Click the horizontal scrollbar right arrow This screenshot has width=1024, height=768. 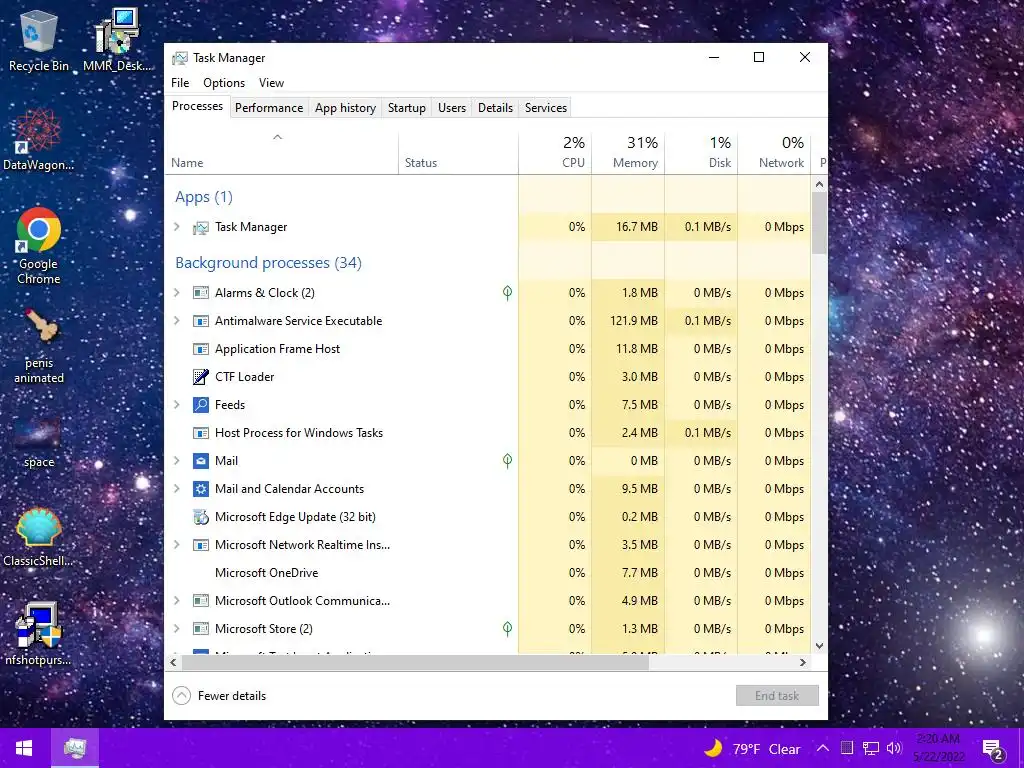click(x=803, y=662)
